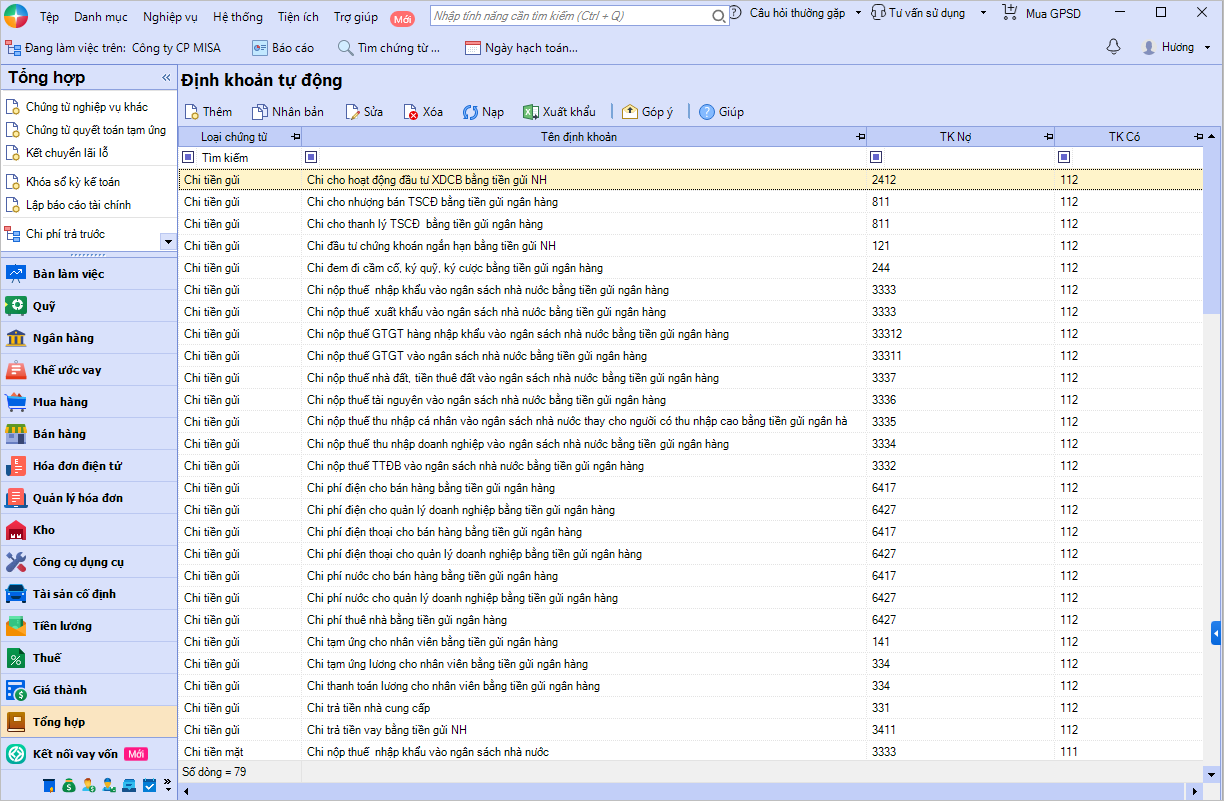The width and height of the screenshot is (1224, 801).
Task: Open the Giúp help icon
Action: 707,112
